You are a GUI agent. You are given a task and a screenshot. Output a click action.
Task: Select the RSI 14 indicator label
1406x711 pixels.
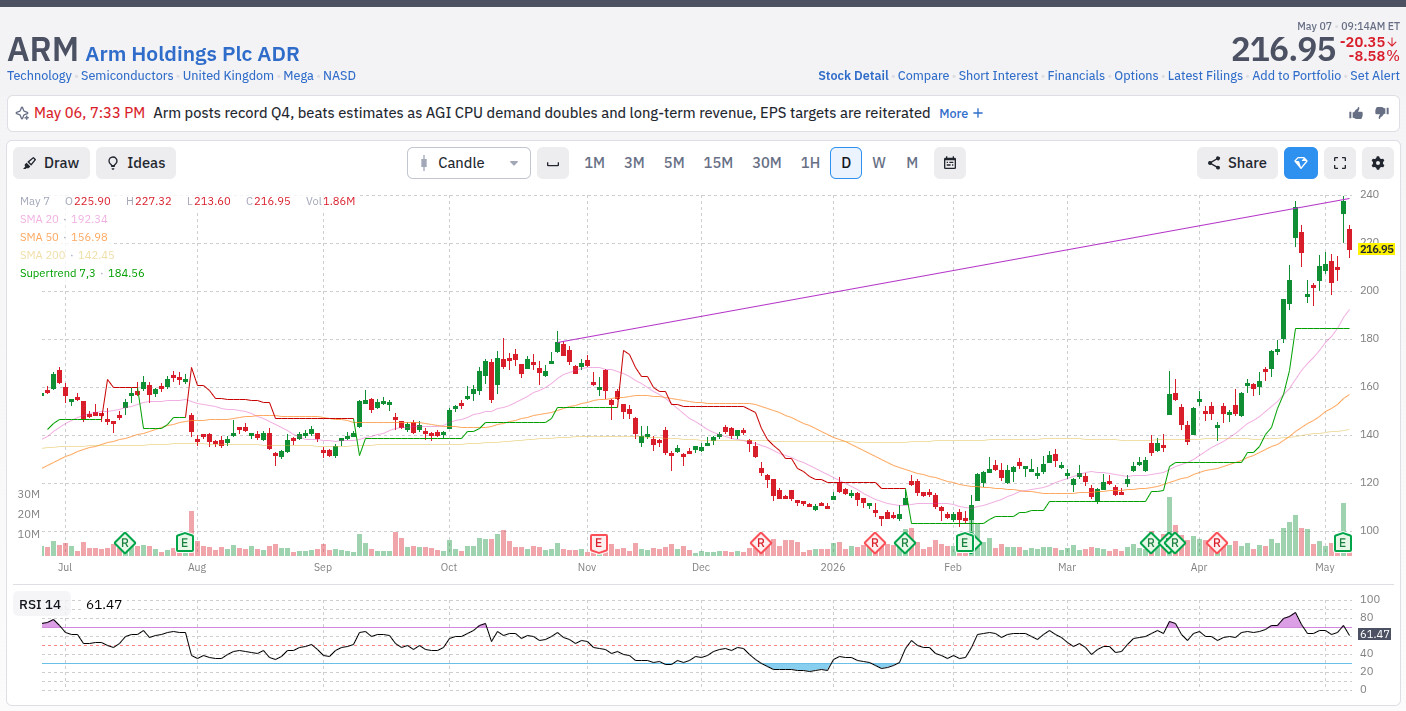tap(40, 604)
